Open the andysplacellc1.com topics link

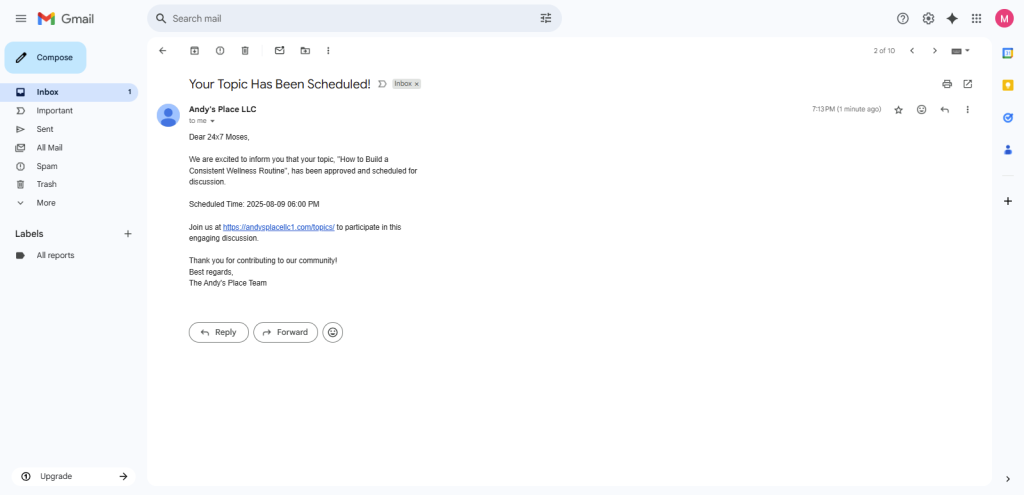point(278,227)
